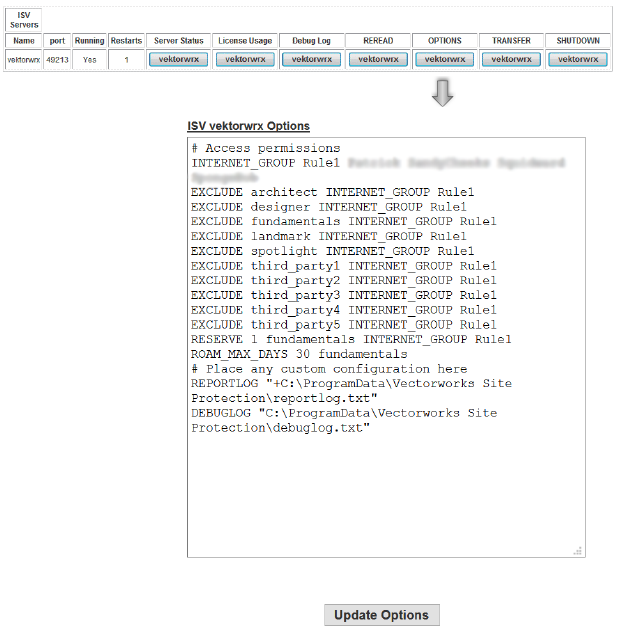619x633 pixels.
Task: Click vektorwrx SHUTDOWN button
Action: (x=578, y=59)
